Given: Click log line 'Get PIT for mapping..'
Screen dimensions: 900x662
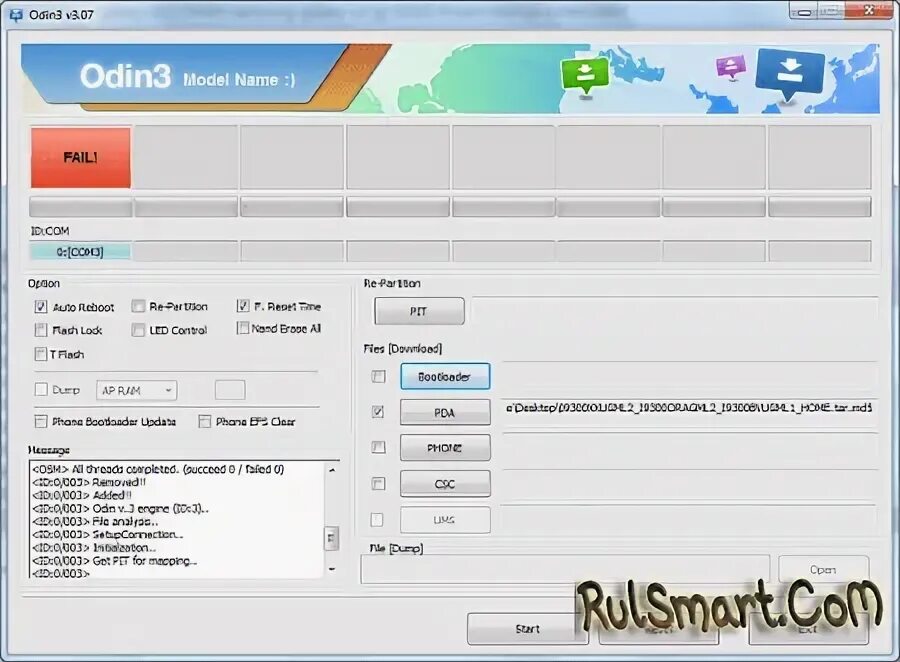Looking at the screenshot, I should pos(115,560).
